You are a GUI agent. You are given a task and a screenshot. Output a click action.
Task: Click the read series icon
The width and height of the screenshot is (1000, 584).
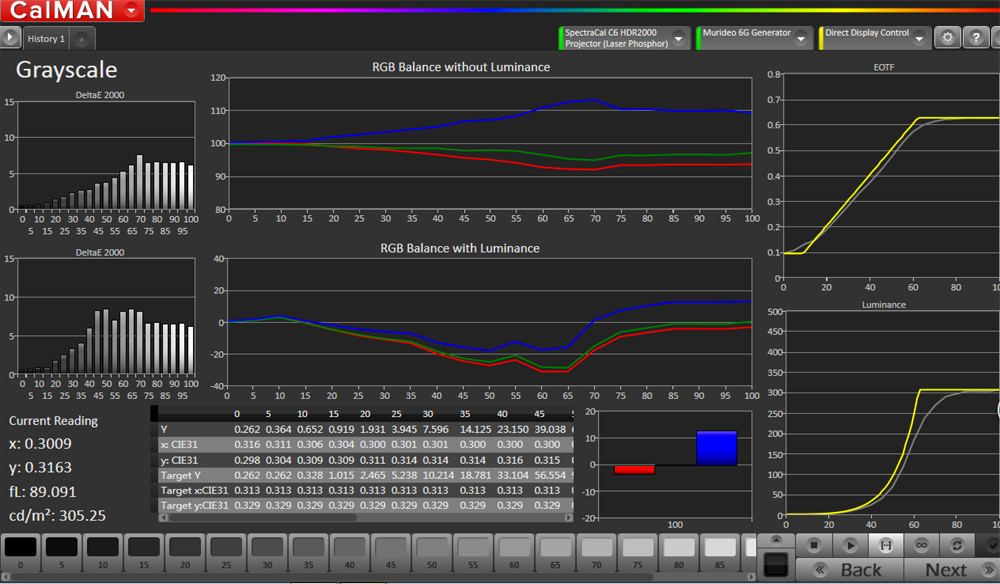[x=886, y=545]
